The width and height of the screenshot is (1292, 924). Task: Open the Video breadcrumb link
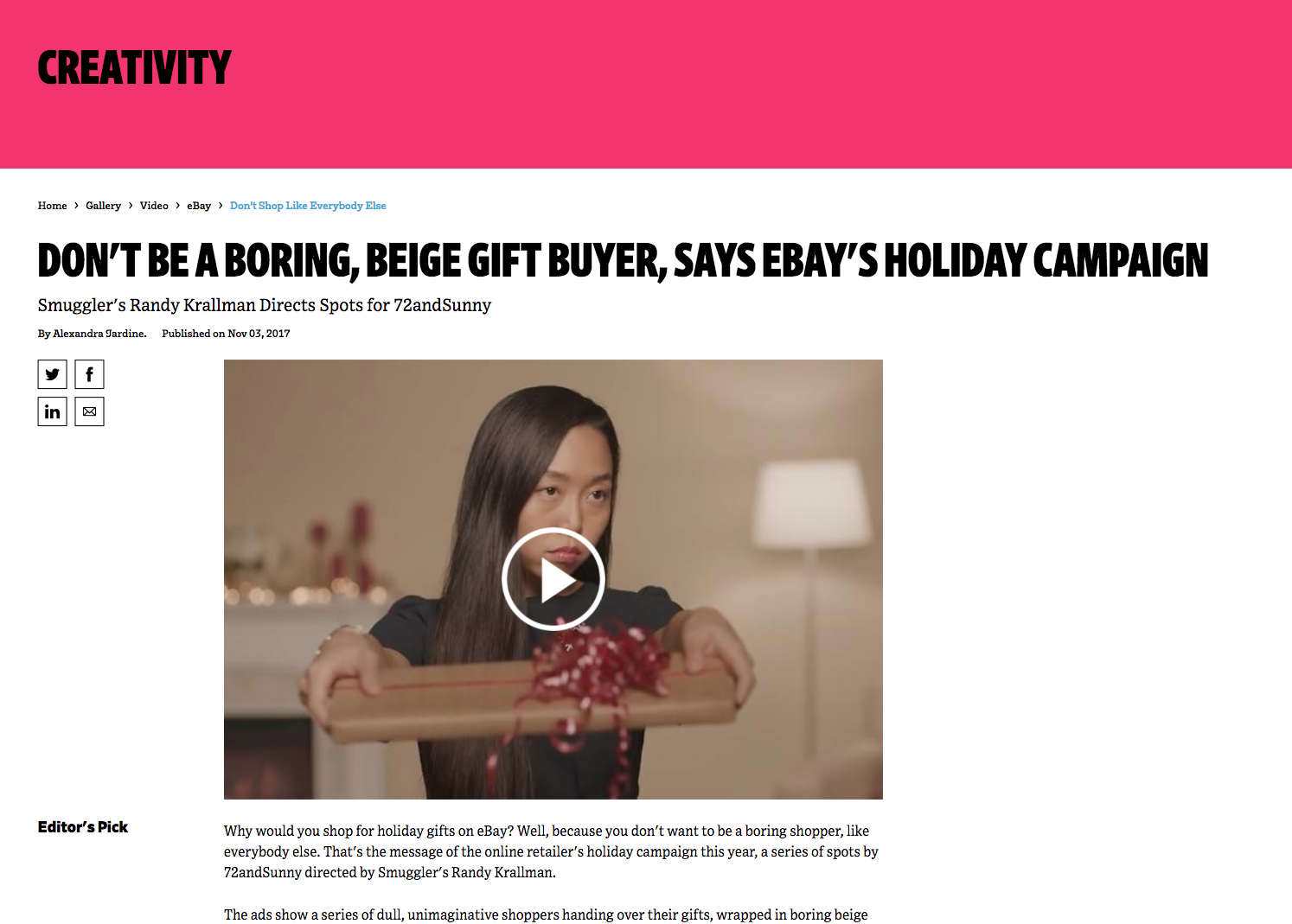[x=154, y=206]
